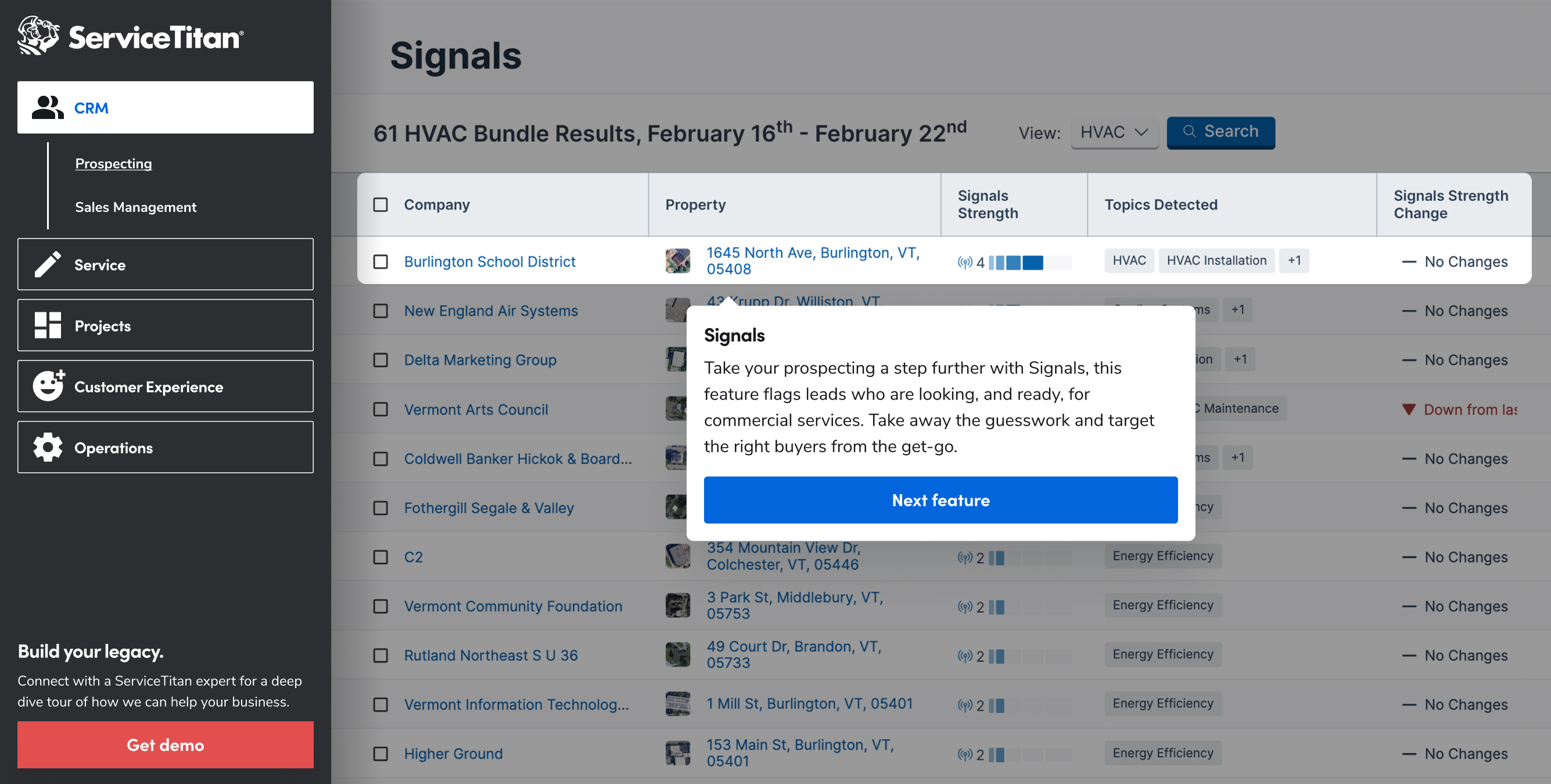Open Prospecting in the CRM submenu
Image resolution: width=1551 pixels, height=784 pixels.
click(x=113, y=164)
